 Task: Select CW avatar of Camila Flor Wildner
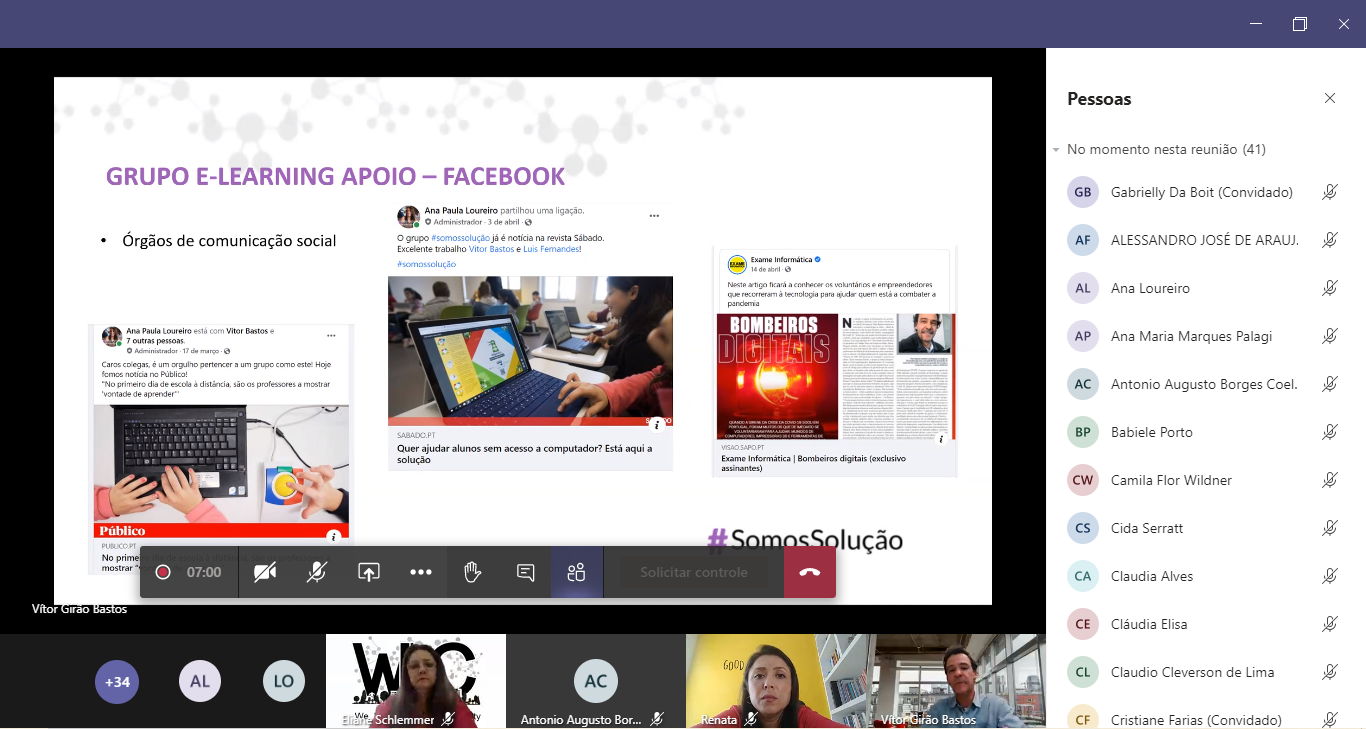[1083, 480]
